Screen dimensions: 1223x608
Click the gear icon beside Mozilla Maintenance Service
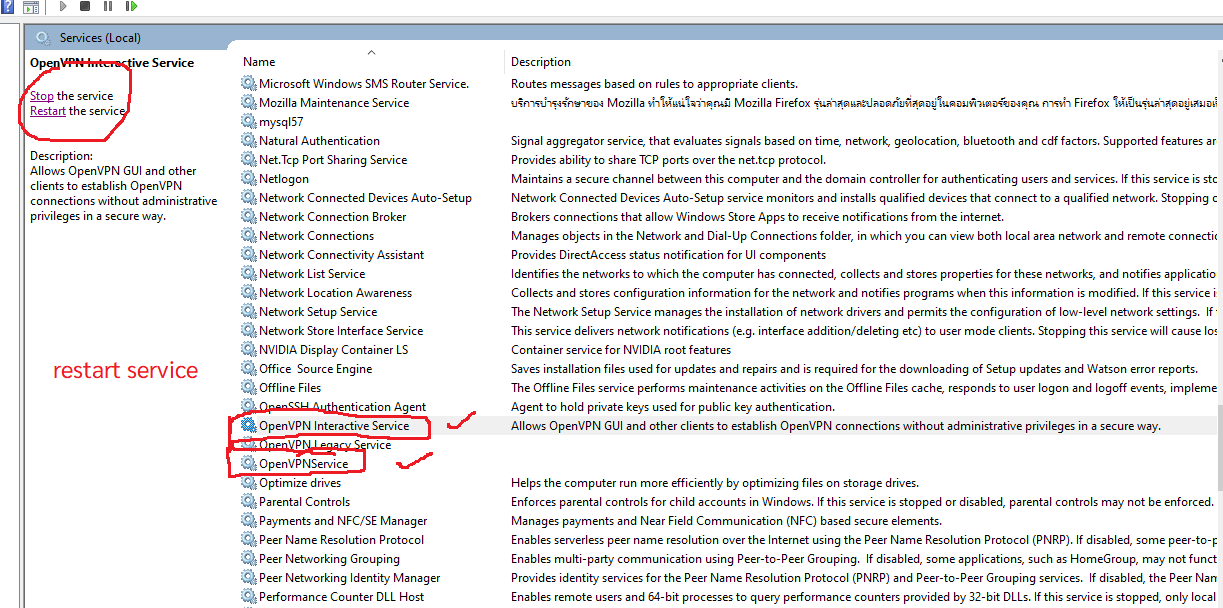pos(249,103)
